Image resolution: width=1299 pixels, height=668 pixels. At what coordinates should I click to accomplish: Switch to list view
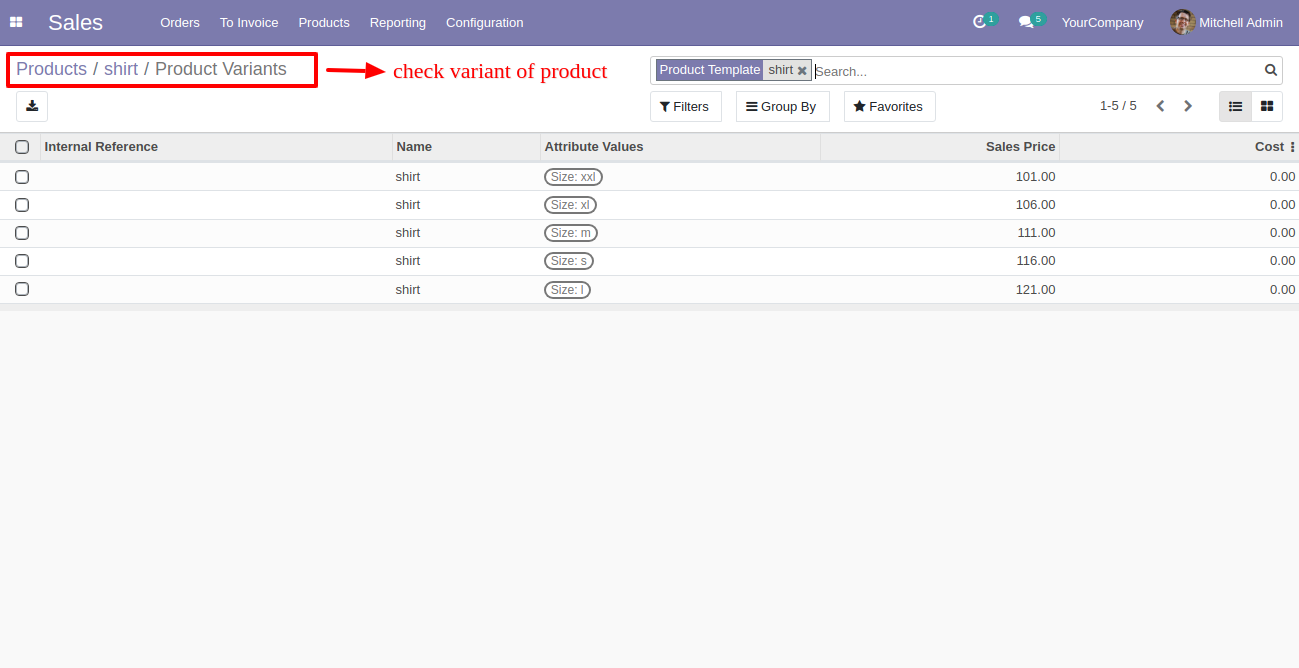pos(1235,106)
